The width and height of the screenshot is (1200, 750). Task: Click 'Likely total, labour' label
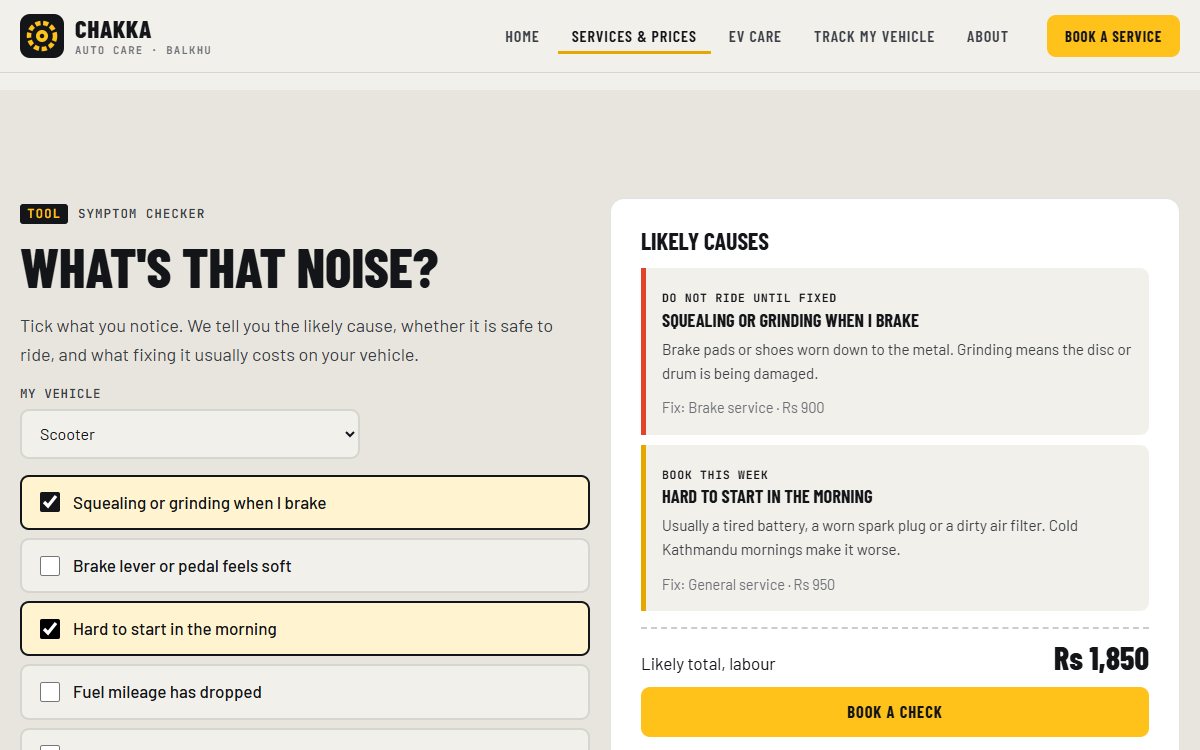point(708,664)
